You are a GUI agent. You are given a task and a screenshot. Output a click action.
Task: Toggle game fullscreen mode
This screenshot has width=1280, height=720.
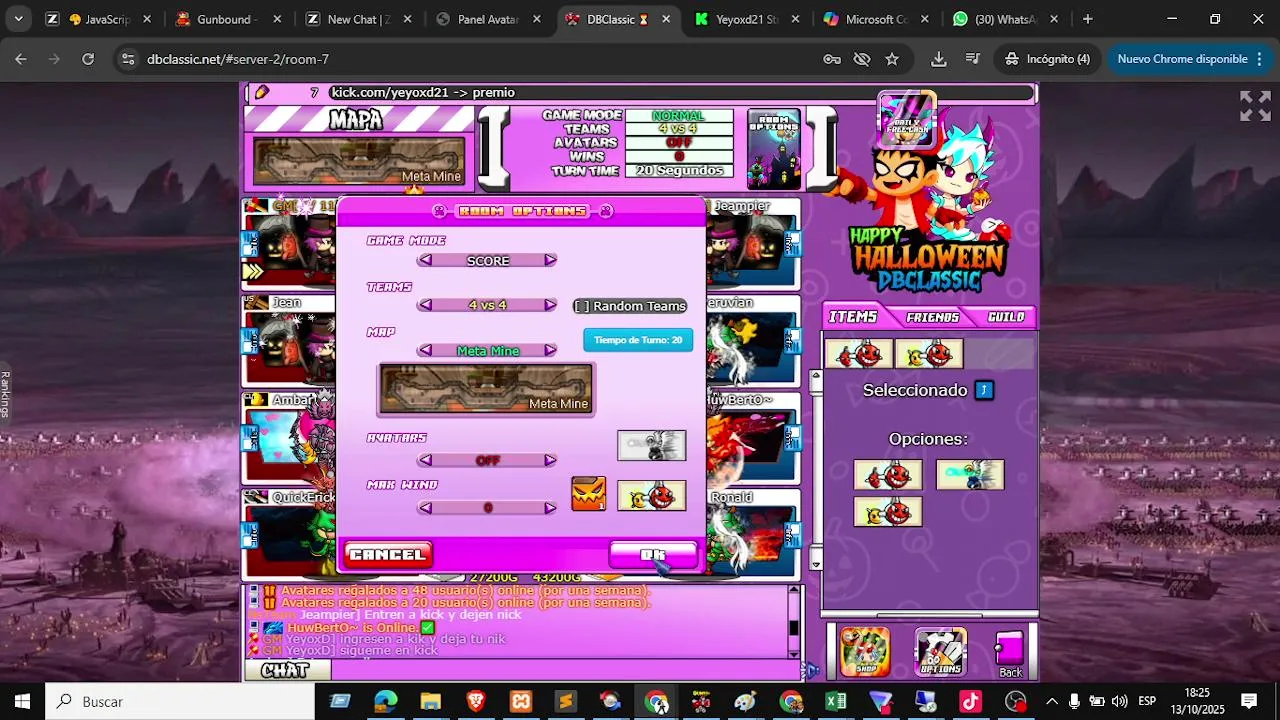tap(1255, 106)
